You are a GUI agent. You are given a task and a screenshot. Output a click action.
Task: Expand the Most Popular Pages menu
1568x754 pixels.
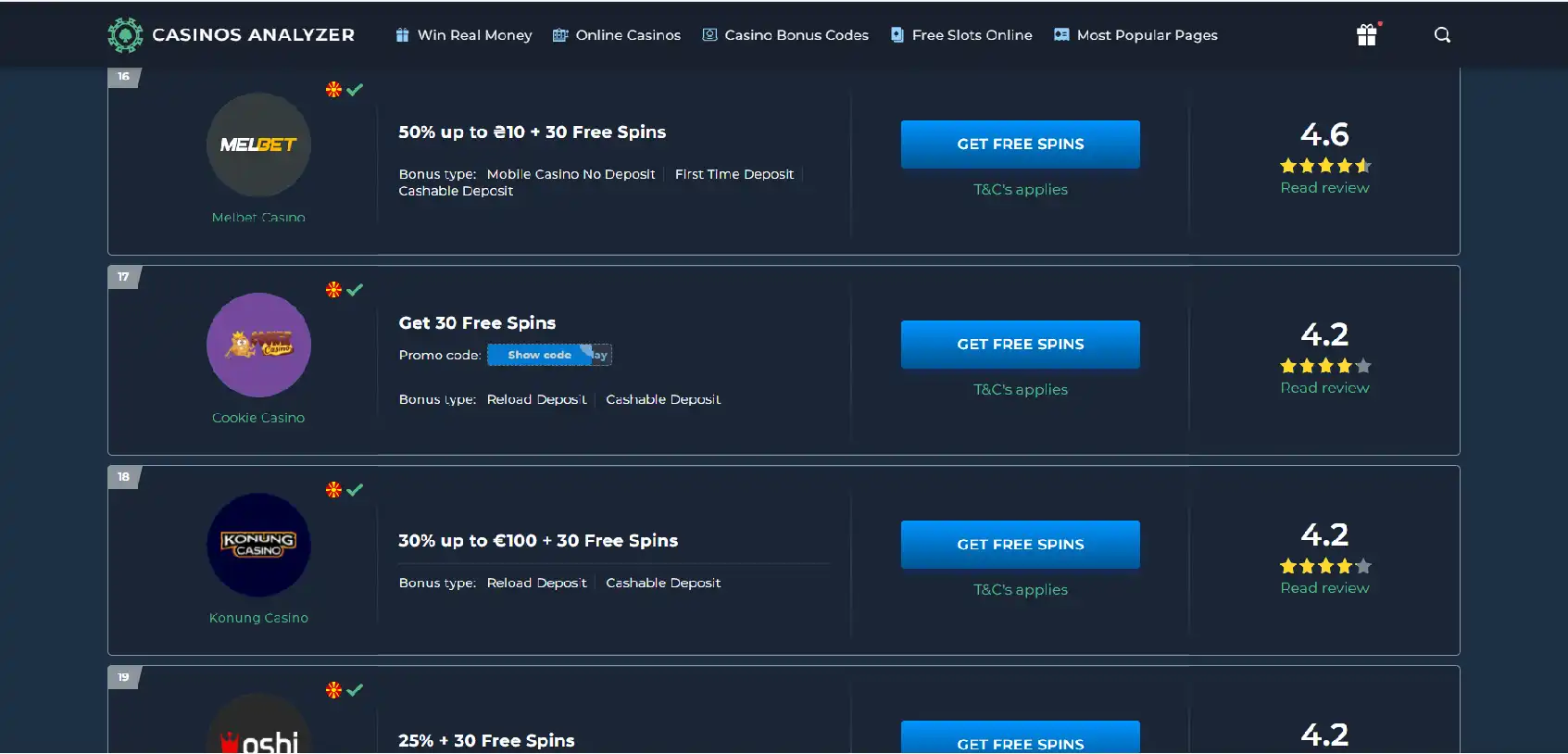coord(1135,35)
